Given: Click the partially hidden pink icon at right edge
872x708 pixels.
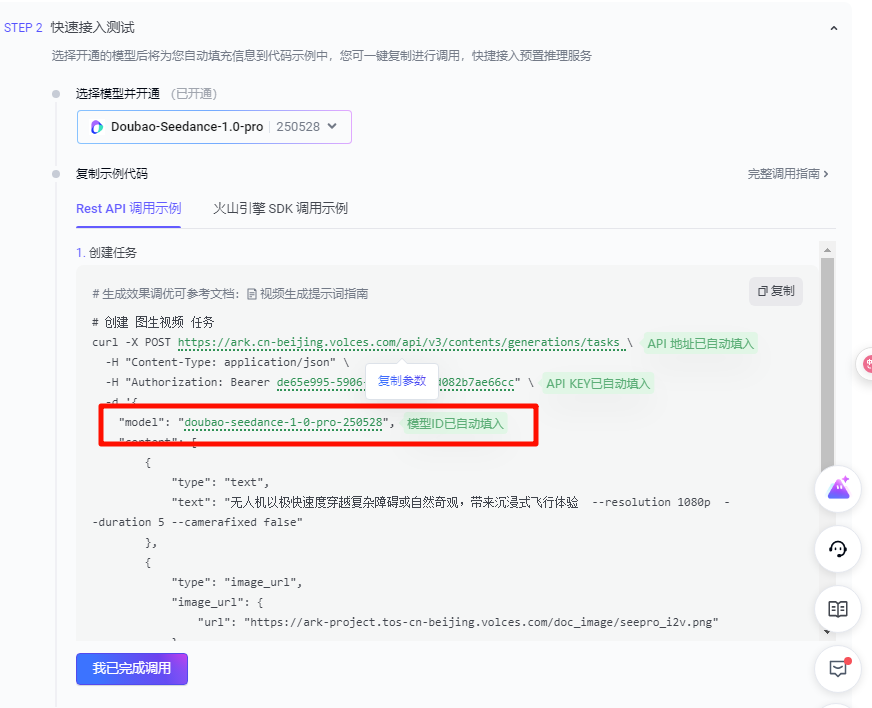Looking at the screenshot, I should coord(866,364).
